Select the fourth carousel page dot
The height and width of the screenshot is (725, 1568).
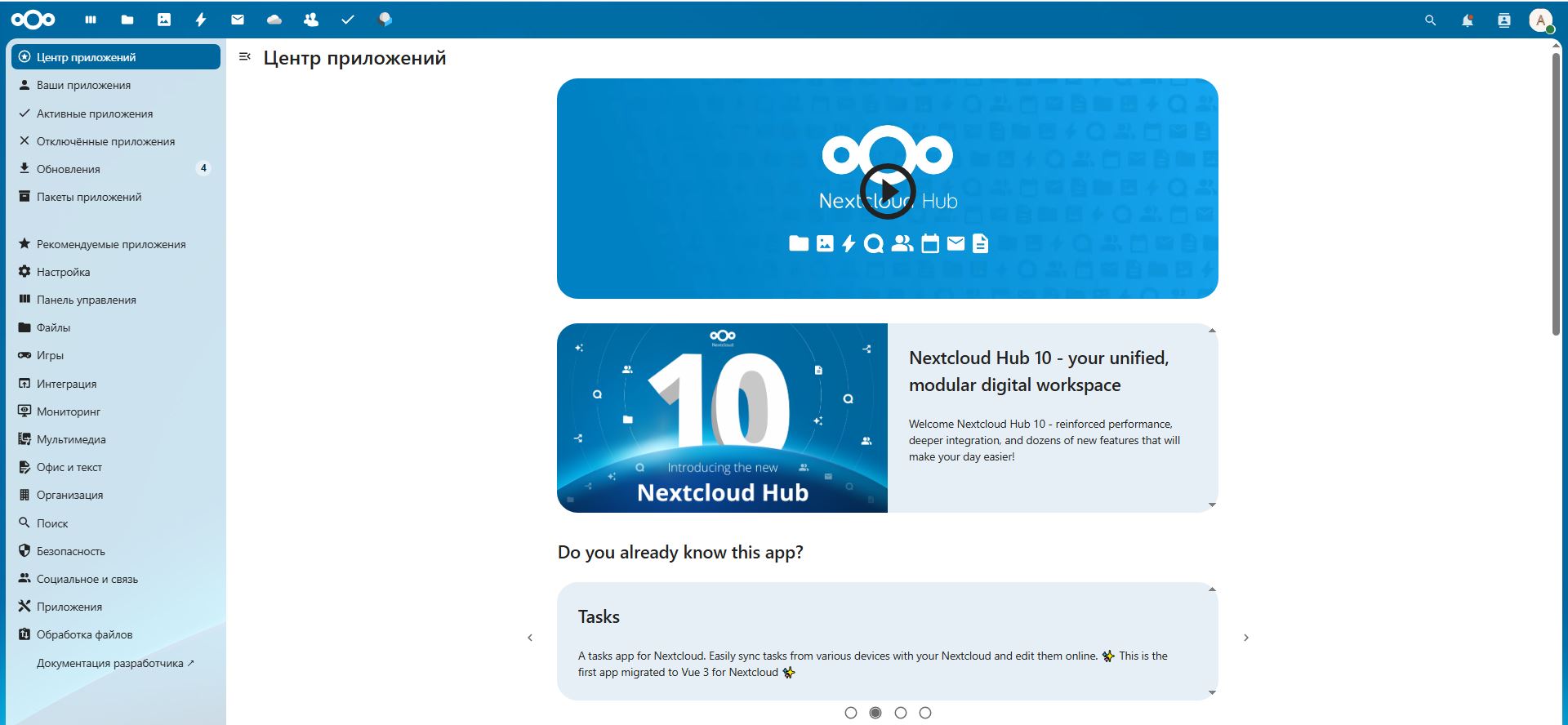click(x=925, y=713)
